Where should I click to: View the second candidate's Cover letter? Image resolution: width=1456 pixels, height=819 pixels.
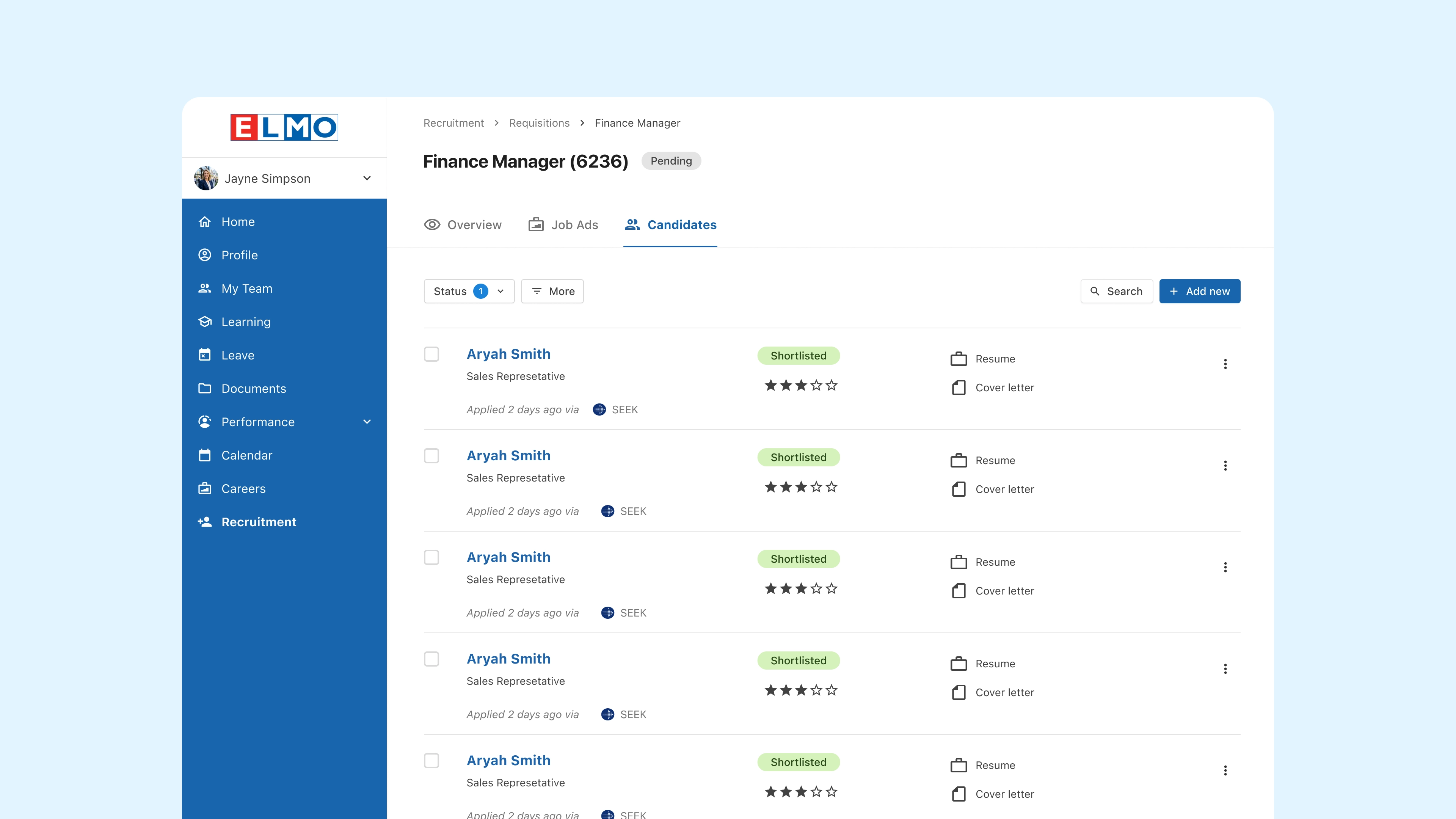point(993,490)
